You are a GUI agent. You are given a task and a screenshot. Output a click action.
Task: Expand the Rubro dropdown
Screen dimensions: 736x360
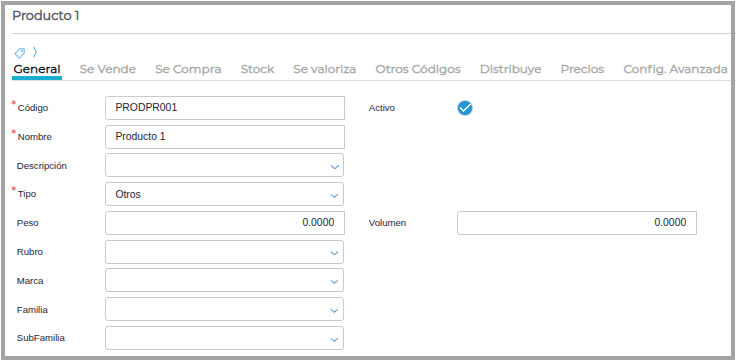224,252
